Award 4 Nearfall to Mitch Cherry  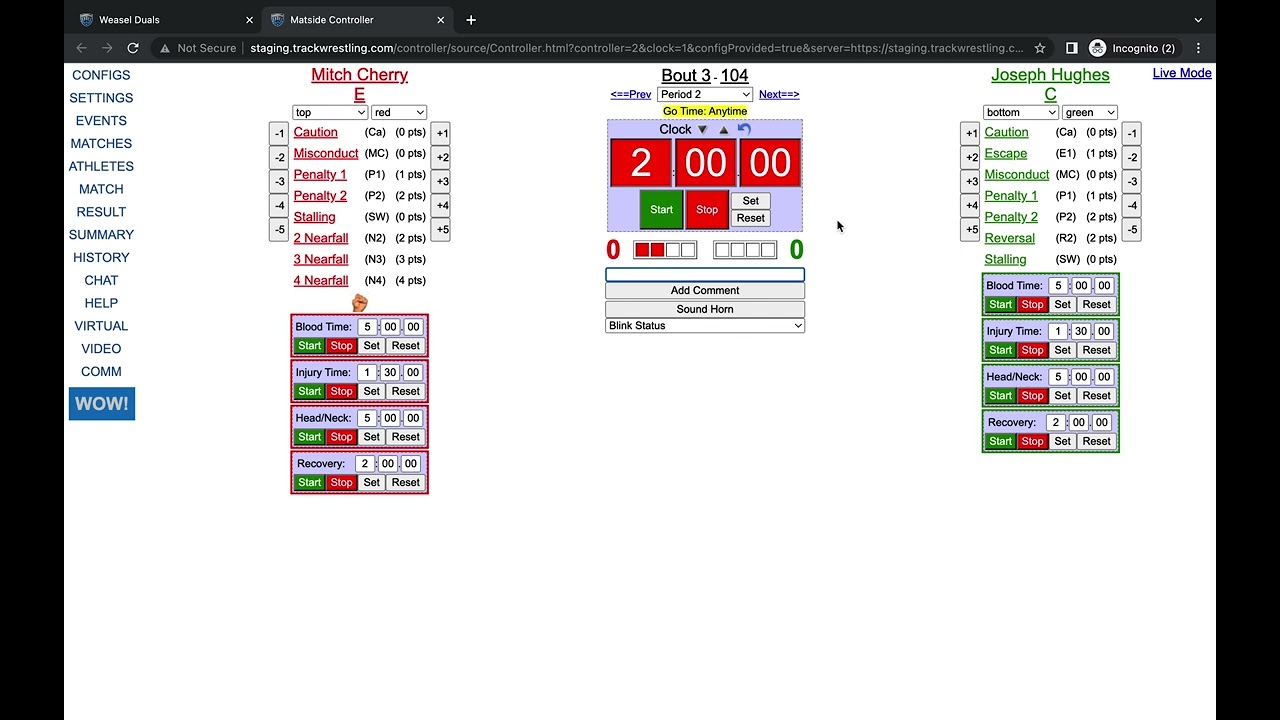pyautogui.click(x=321, y=281)
